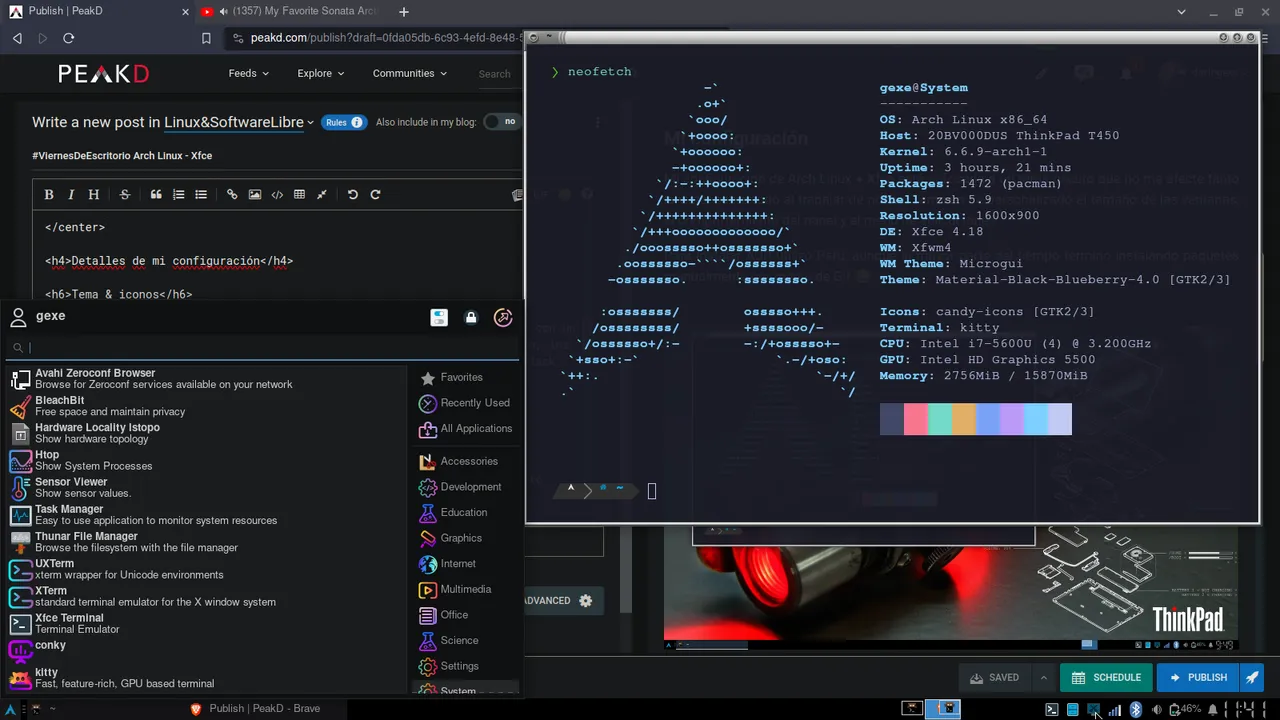This screenshot has width=1280, height=720.
Task: Click the Saved draft button
Action: point(994,677)
